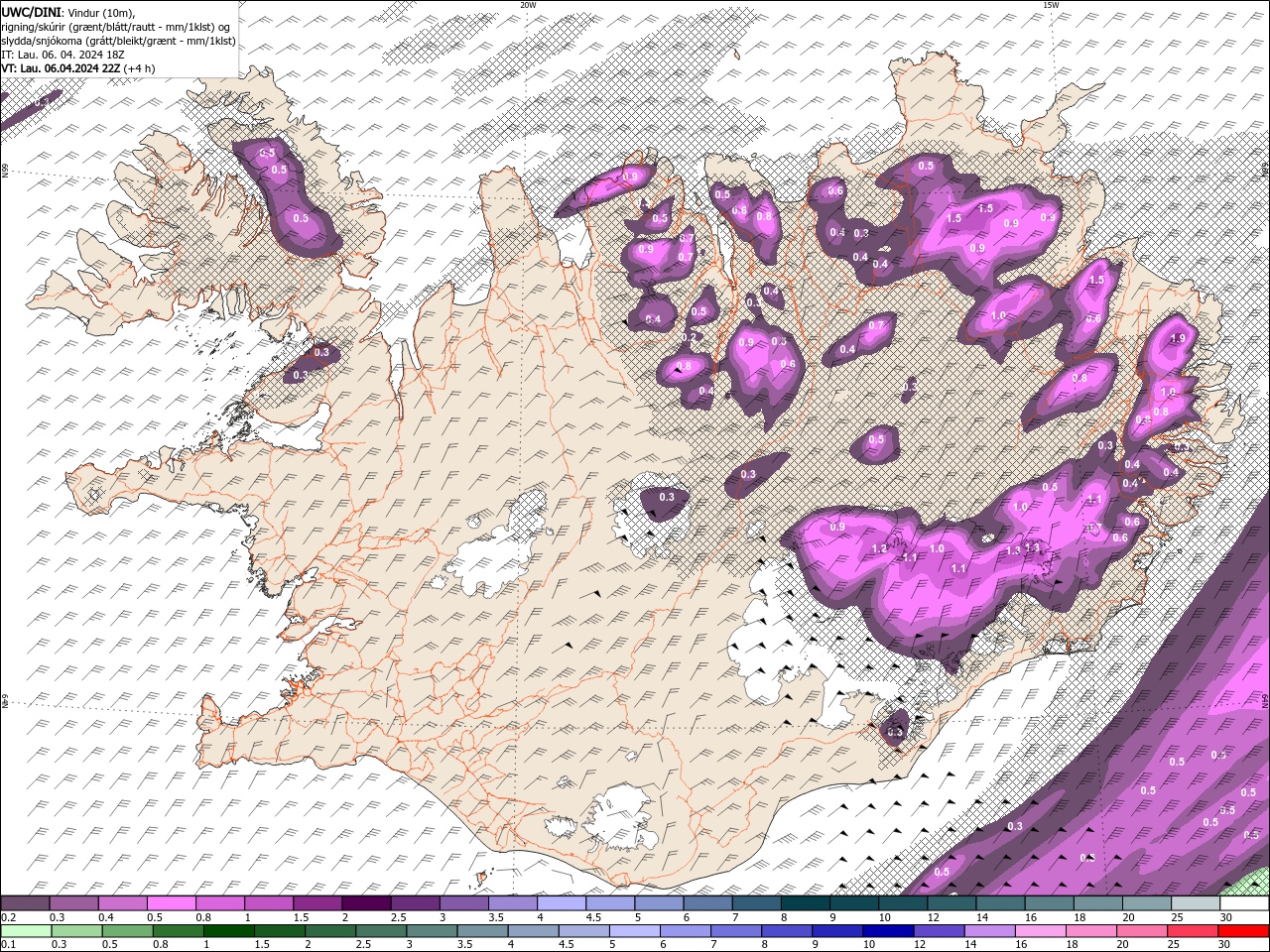Click the 1.9 snowfall value on the map
Image resolution: width=1270 pixels, height=952 pixels.
click(1178, 338)
